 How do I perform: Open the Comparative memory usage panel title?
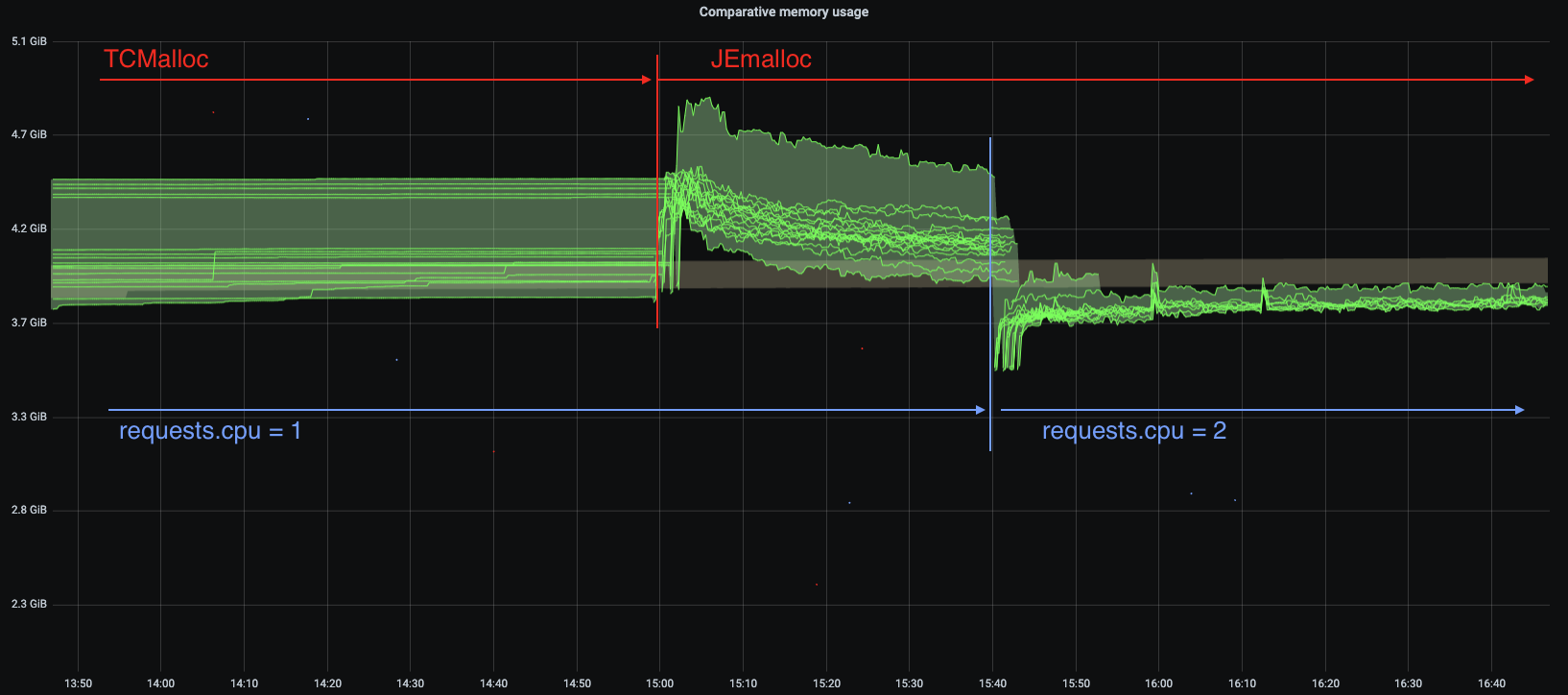[784, 12]
